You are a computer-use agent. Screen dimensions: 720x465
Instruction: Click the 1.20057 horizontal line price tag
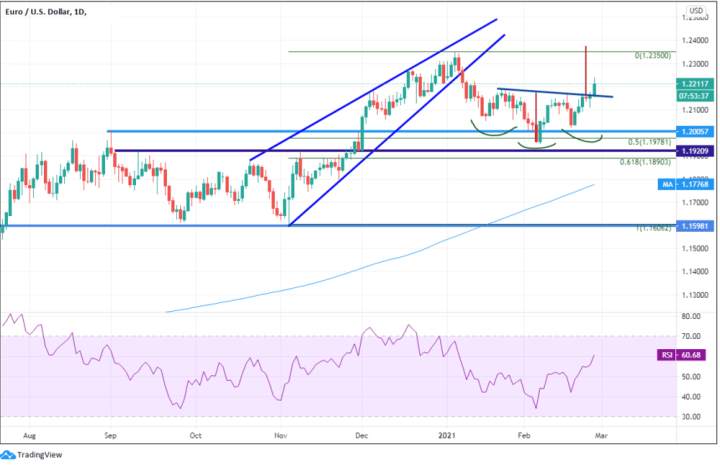pyautogui.click(x=695, y=132)
